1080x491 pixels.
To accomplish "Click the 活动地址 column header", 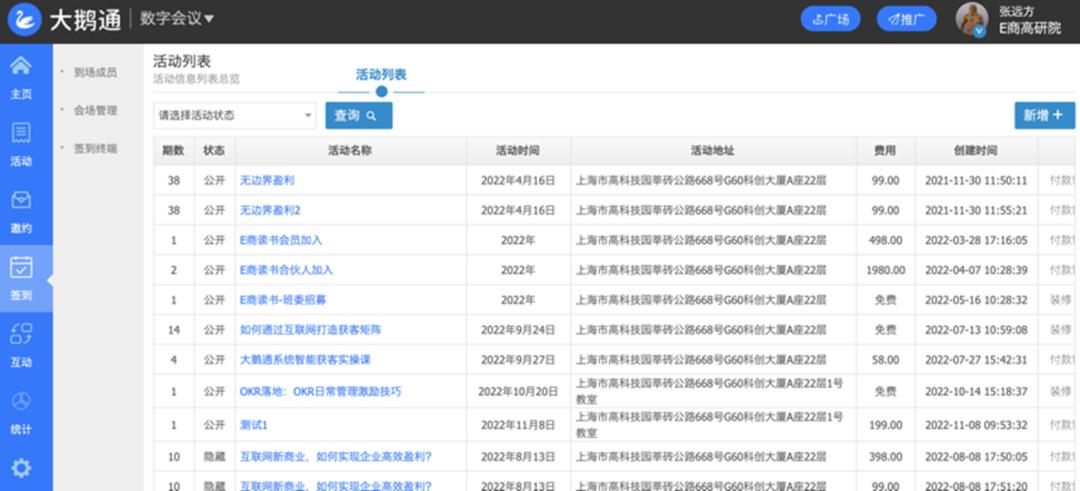I will click(x=713, y=150).
